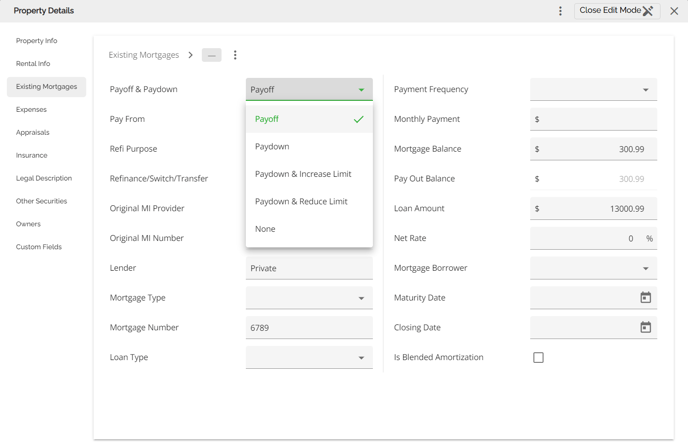This screenshot has height=443, width=688.
Task: Click Existing Mortgages breadcrumb link
Action: [144, 55]
